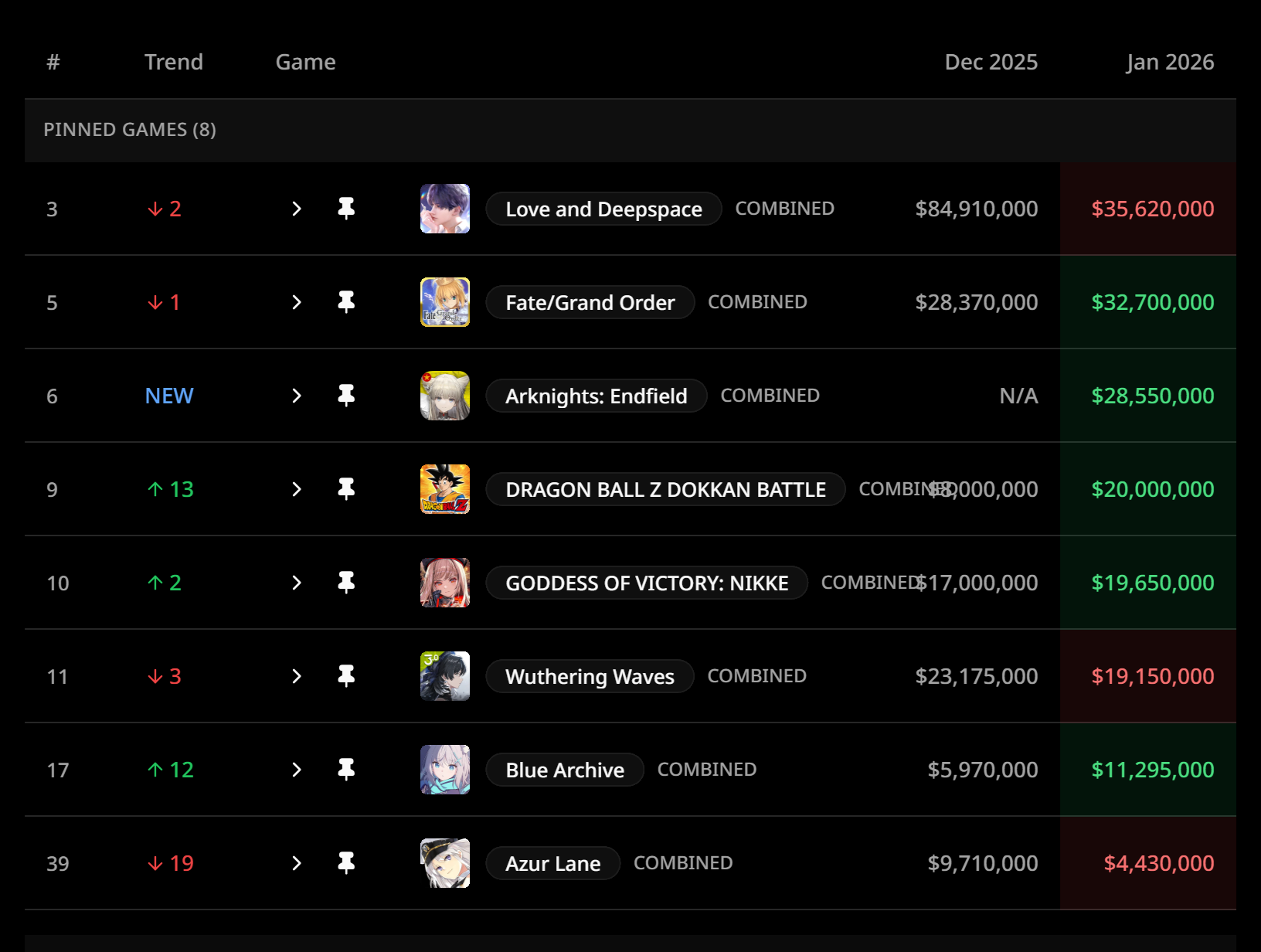Sort by the Trend column header
The width and height of the screenshot is (1261, 952).
tap(174, 62)
